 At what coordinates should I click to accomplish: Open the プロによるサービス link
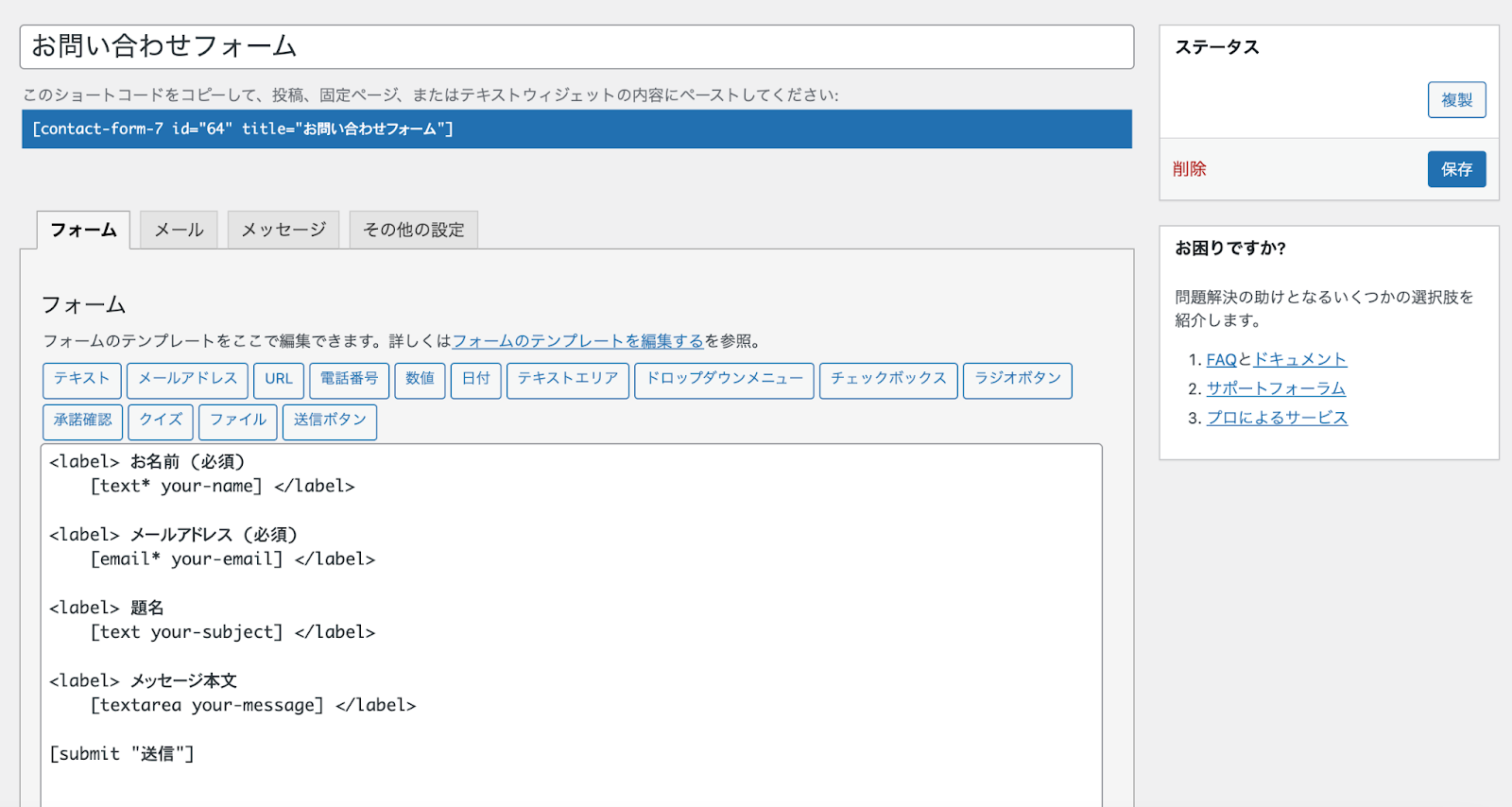point(1278,418)
